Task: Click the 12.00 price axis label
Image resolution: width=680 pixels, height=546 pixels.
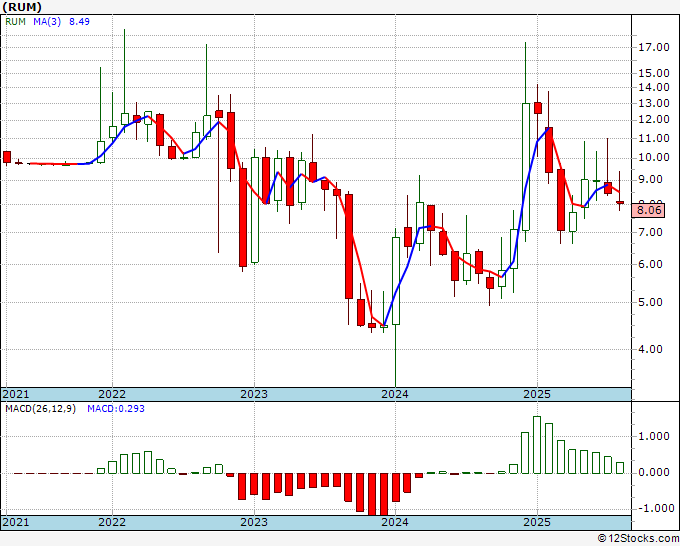Action: (654, 119)
